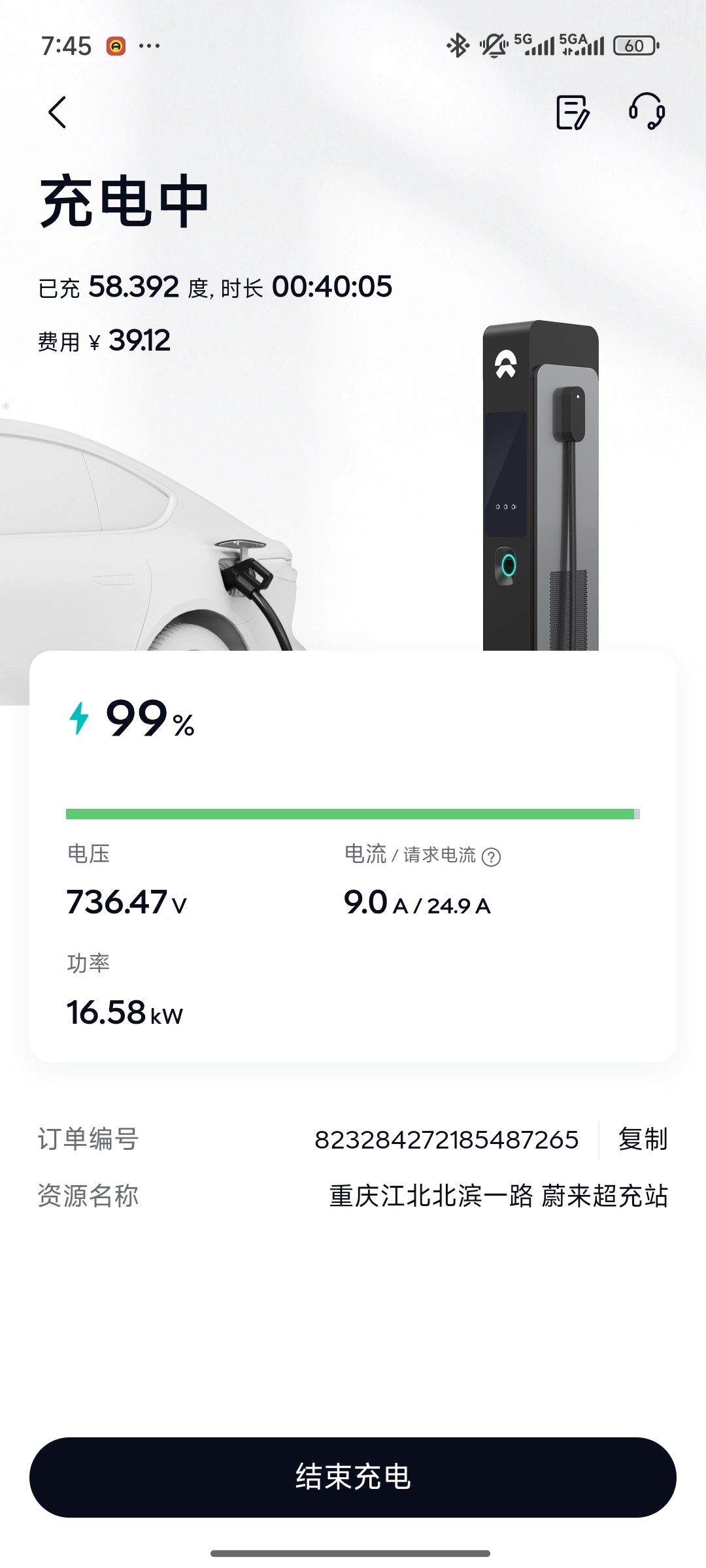
Task: Open the order notes edit icon
Action: [573, 112]
